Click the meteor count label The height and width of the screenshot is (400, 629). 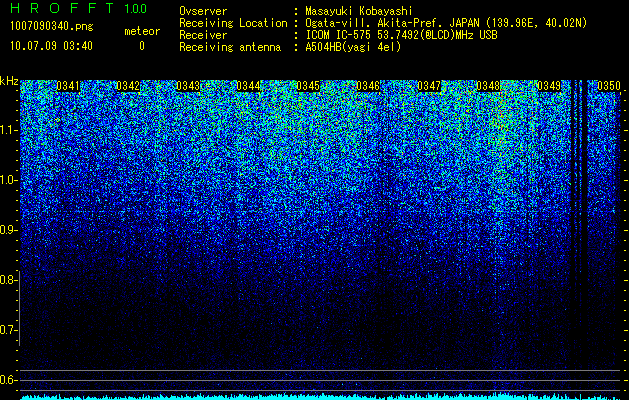click(x=142, y=31)
